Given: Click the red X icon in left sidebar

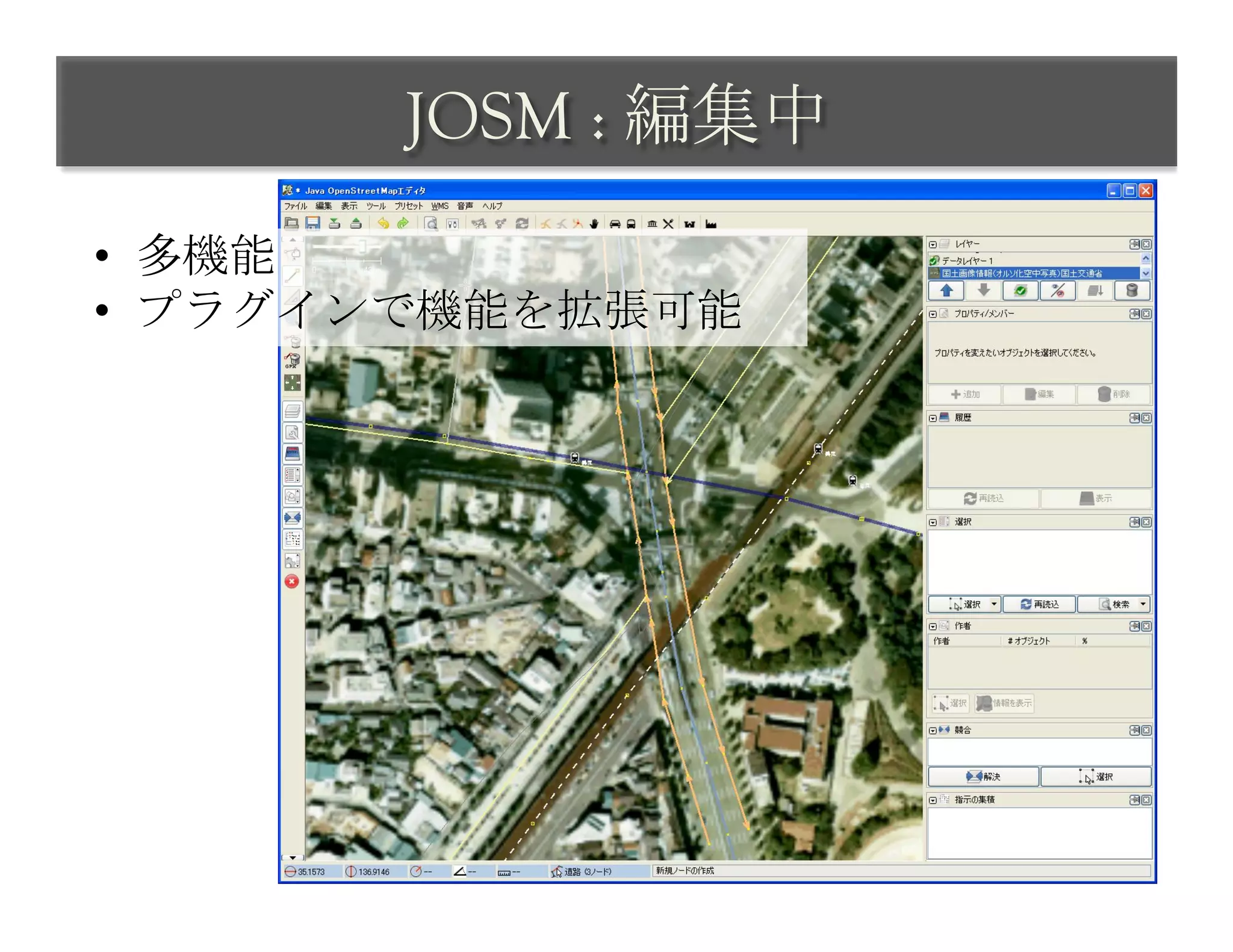Looking at the screenshot, I should (x=292, y=581).
